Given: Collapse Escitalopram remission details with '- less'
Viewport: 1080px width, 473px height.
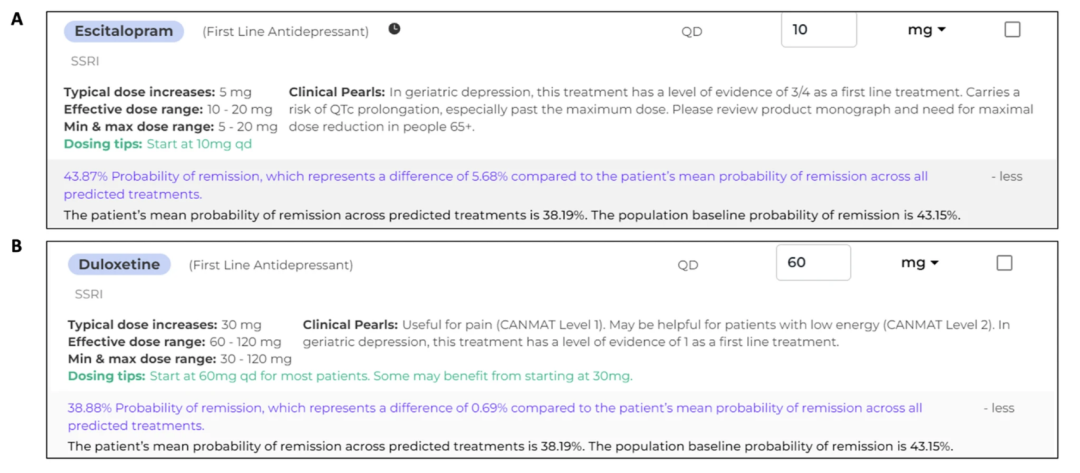Looking at the screenshot, I should point(1006,176).
